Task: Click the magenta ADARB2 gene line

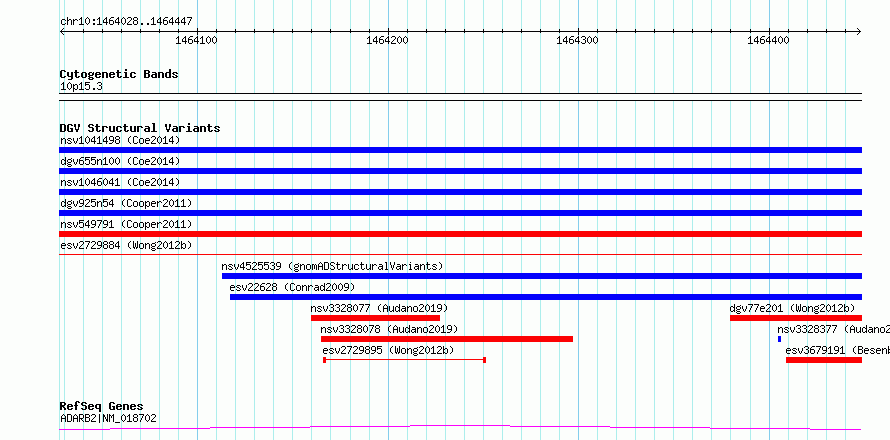Action: pos(460,428)
